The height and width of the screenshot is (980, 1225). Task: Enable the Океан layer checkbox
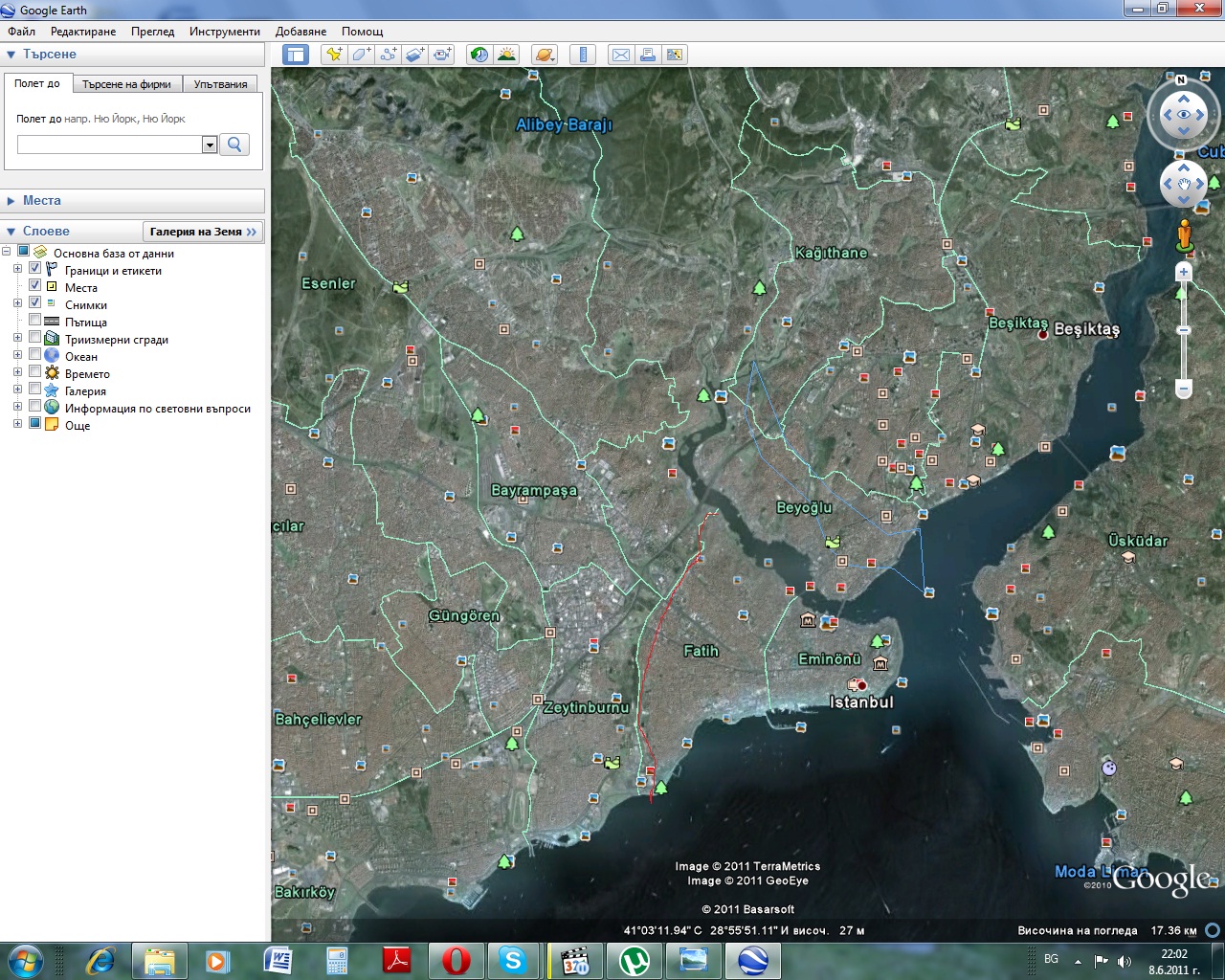coord(35,355)
